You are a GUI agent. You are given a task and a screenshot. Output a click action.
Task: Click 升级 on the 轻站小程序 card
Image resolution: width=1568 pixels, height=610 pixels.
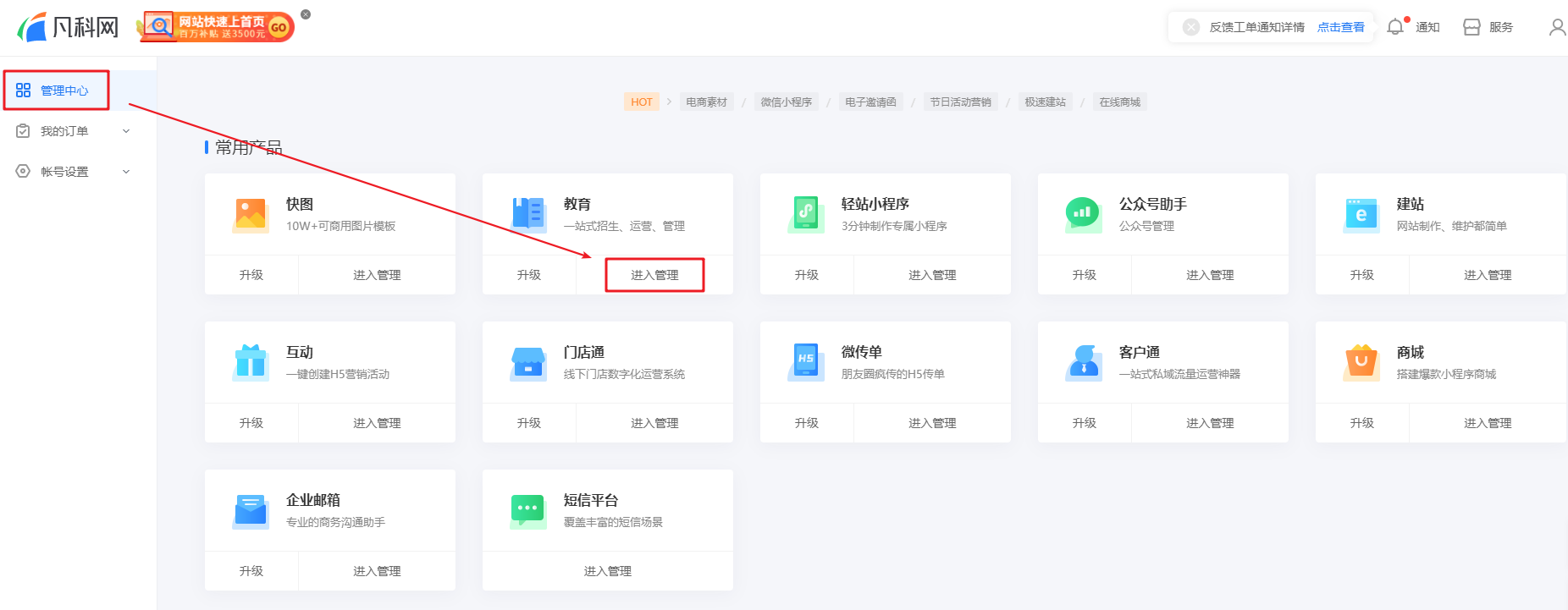[x=807, y=275]
